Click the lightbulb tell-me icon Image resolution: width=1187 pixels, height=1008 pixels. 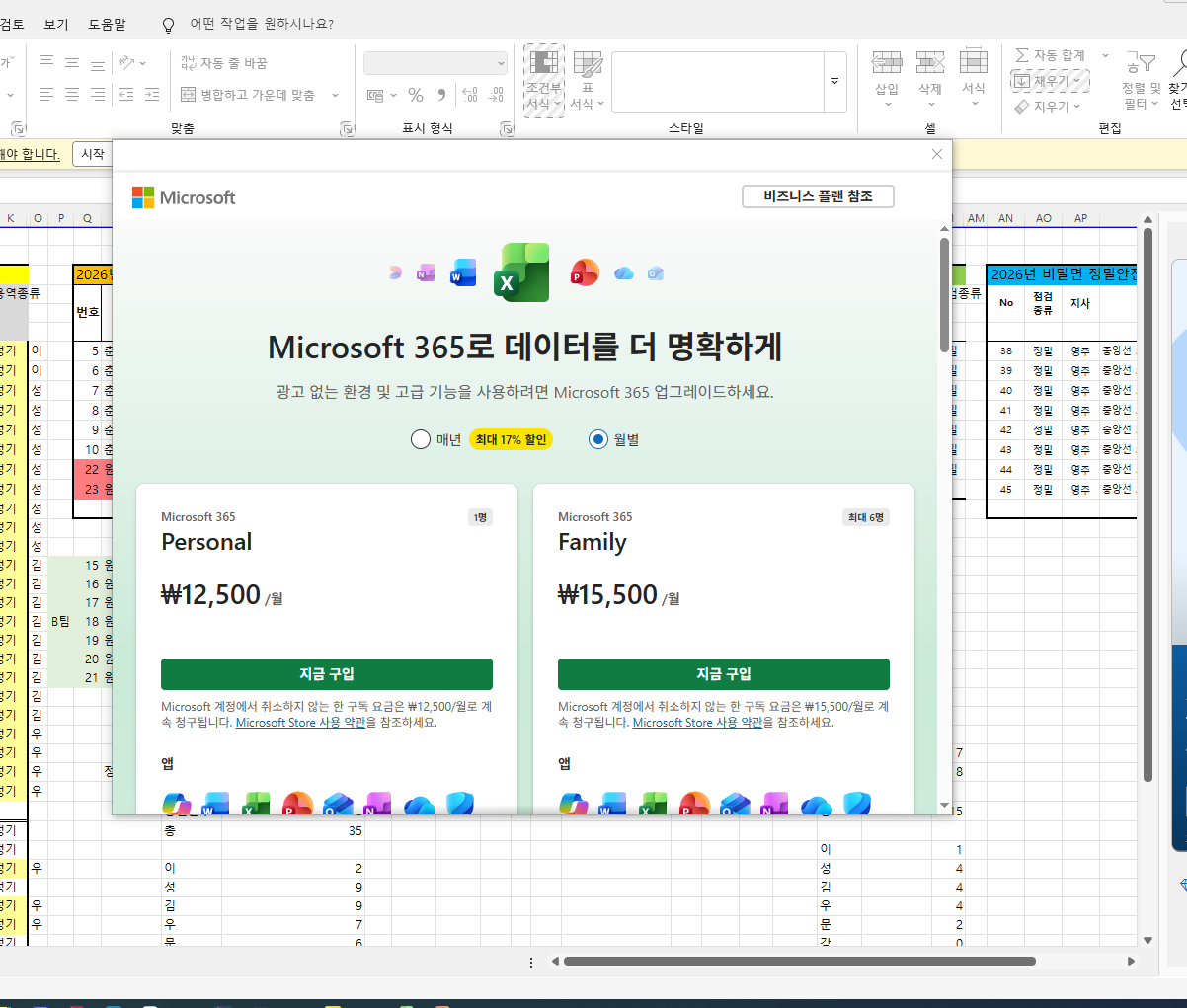click(x=168, y=24)
